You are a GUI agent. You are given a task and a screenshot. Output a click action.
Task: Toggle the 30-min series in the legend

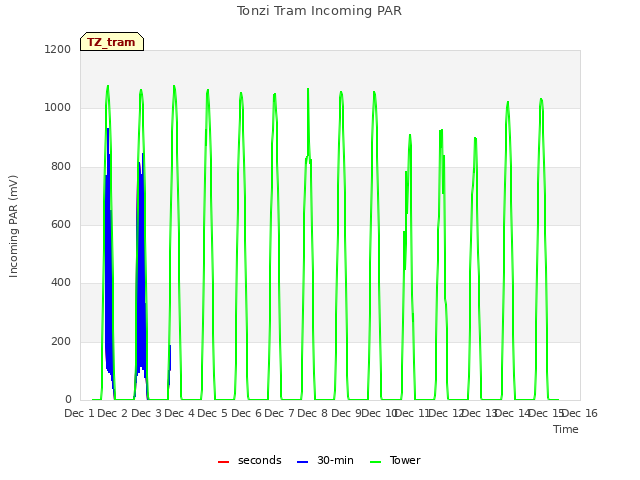tap(325, 460)
